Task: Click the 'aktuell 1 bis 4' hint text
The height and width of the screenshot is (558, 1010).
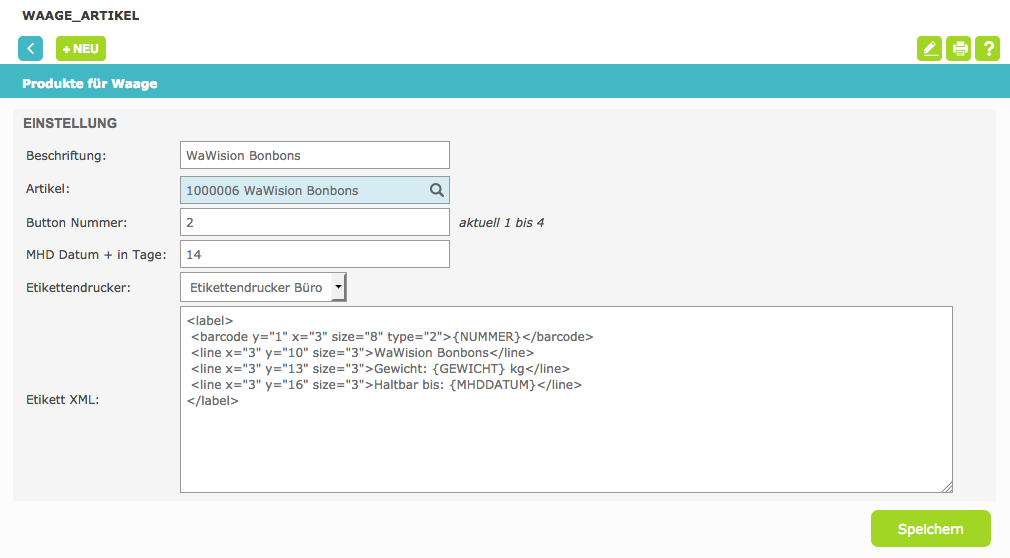Action: (501, 222)
